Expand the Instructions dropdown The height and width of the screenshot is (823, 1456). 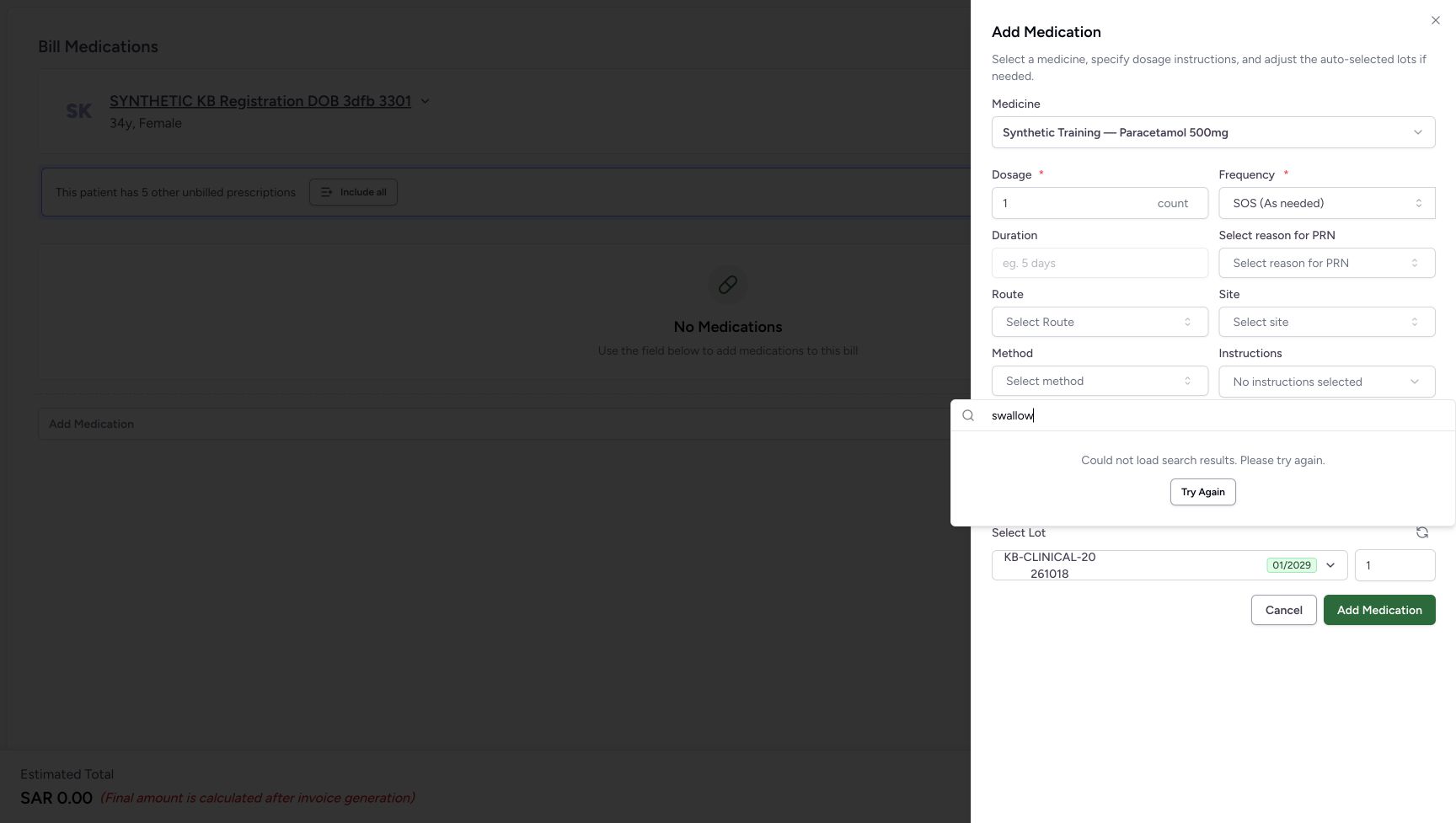pyautogui.click(x=1326, y=382)
